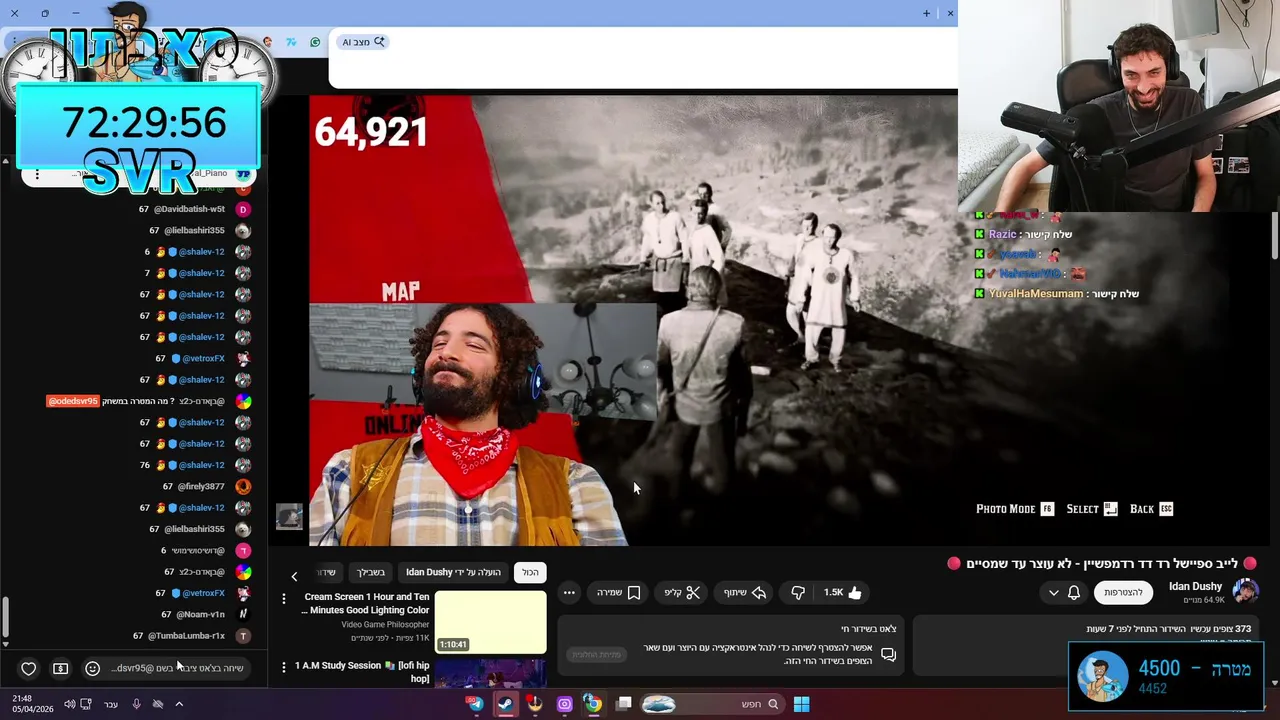Screen dimensions: 1280x720
Task: Open a new browser tab with plus
Action: 926,13
